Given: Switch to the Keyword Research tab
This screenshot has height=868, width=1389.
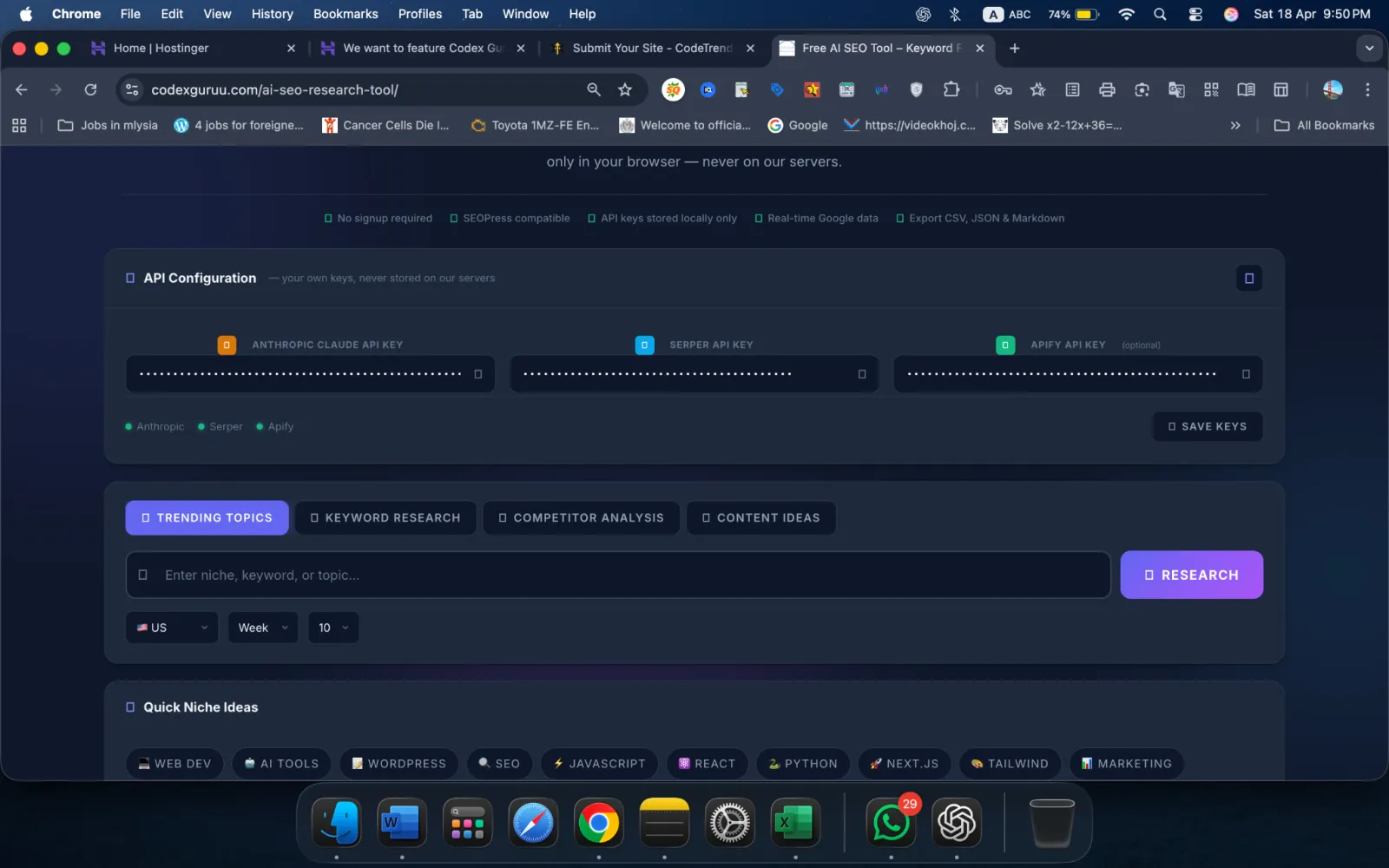Looking at the screenshot, I should tap(385, 517).
